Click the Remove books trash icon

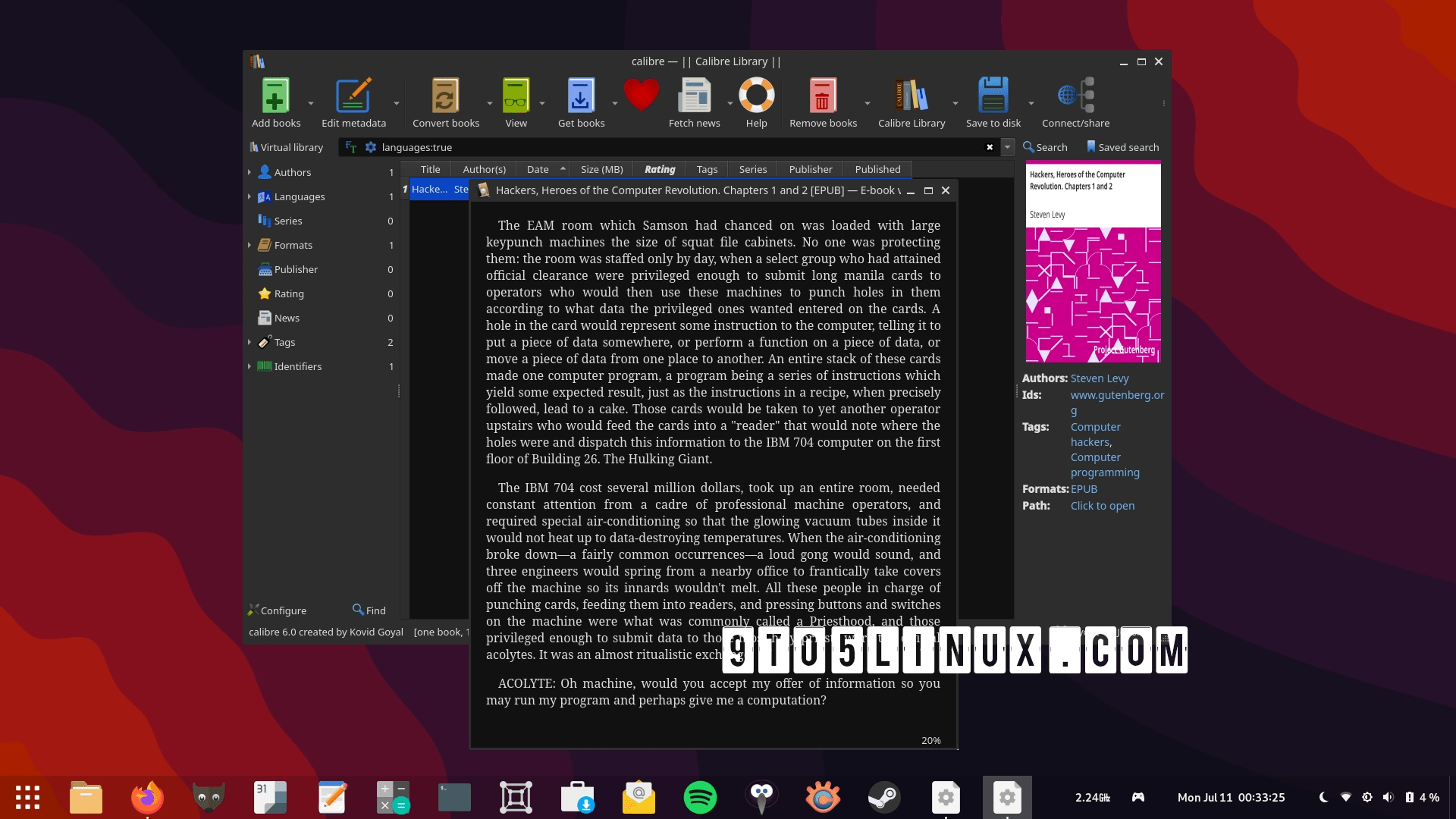pyautogui.click(x=823, y=96)
